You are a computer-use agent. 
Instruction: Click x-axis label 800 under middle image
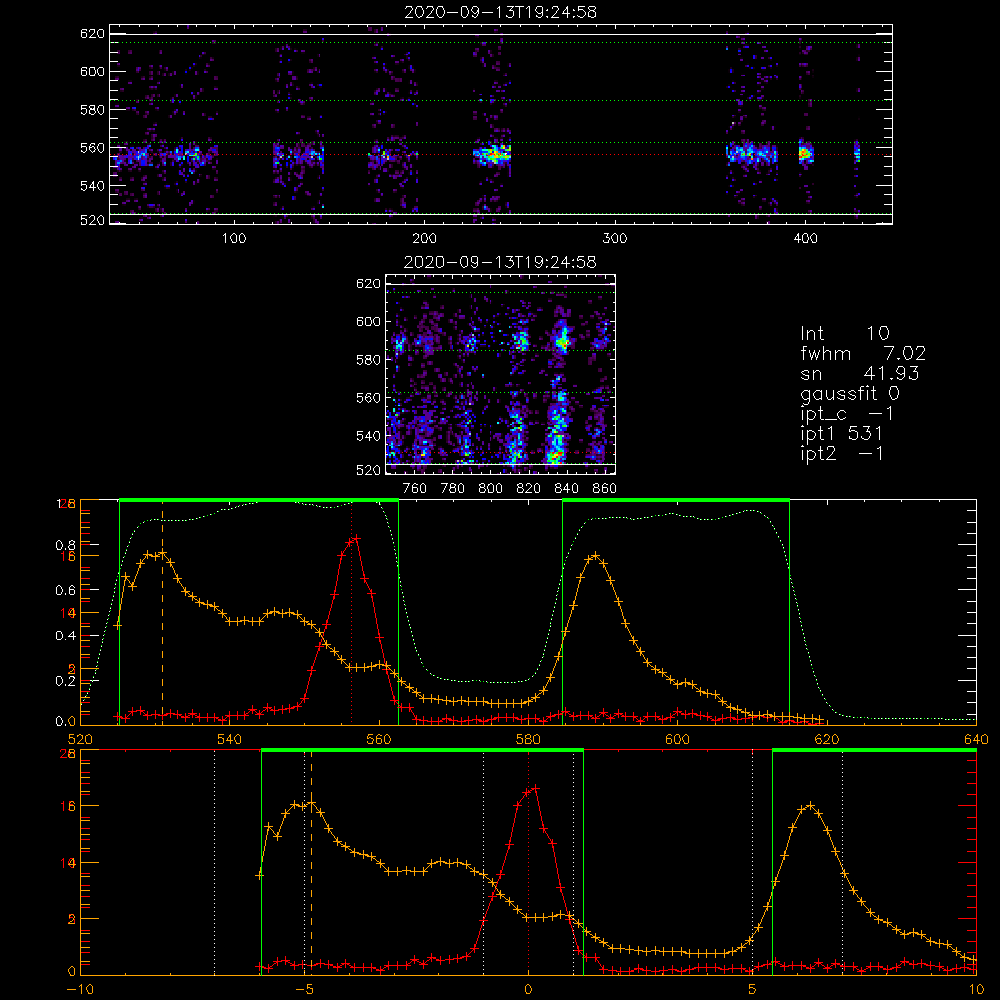[490, 489]
